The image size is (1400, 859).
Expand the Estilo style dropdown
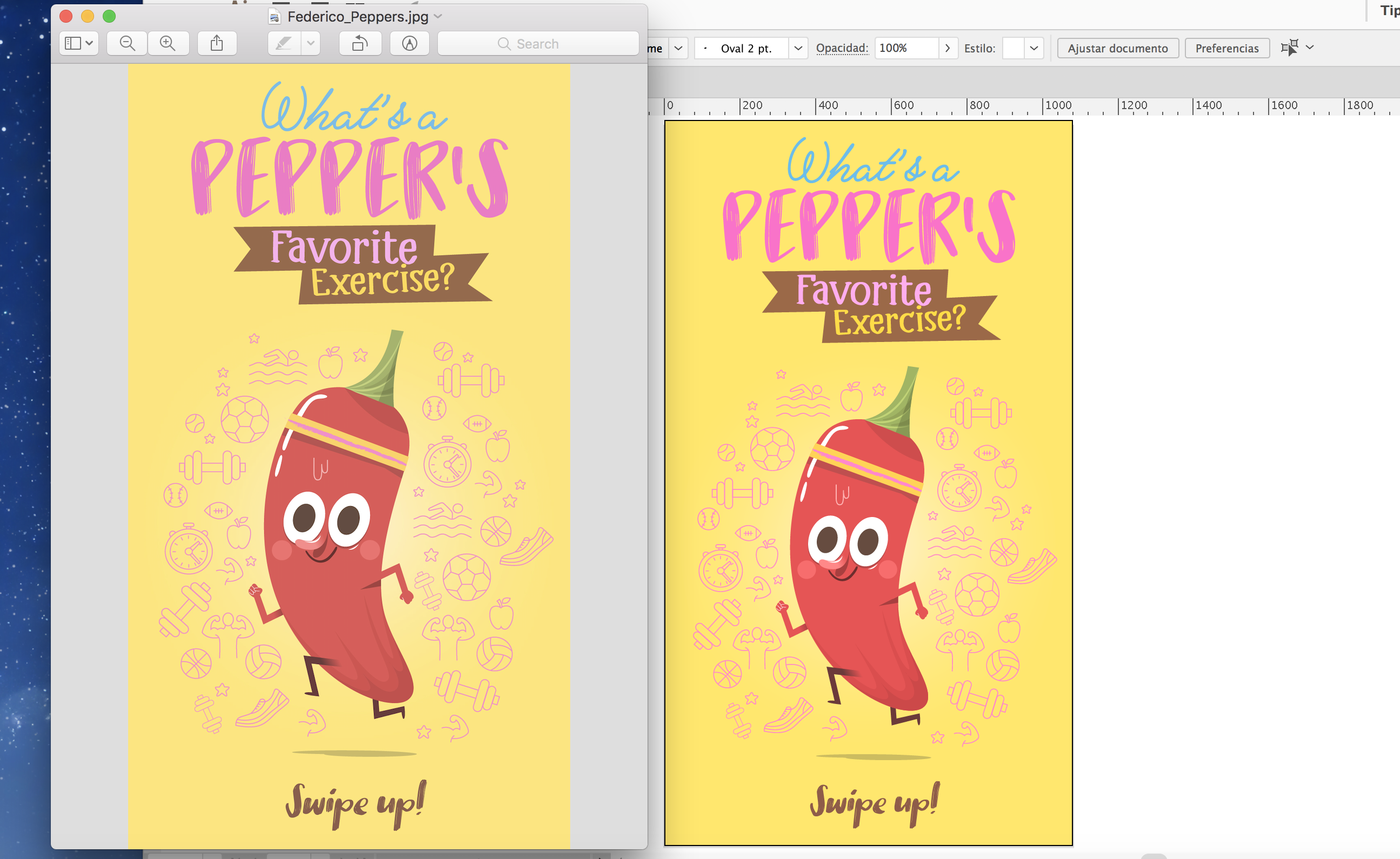point(1032,47)
